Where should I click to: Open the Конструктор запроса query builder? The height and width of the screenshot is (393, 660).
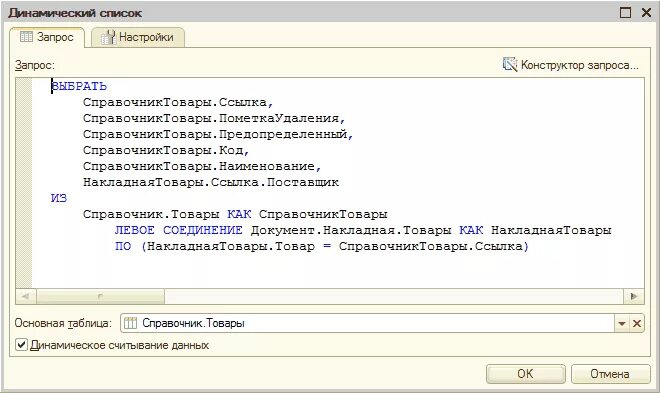571,65
